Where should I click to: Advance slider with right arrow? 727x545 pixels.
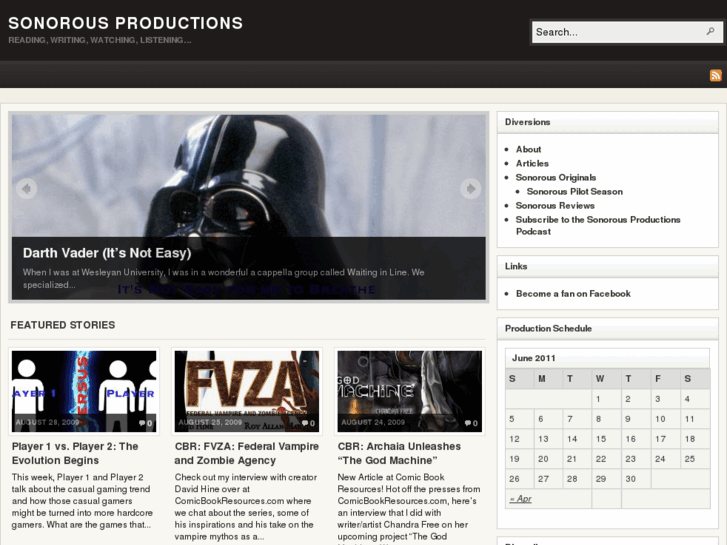click(471, 189)
